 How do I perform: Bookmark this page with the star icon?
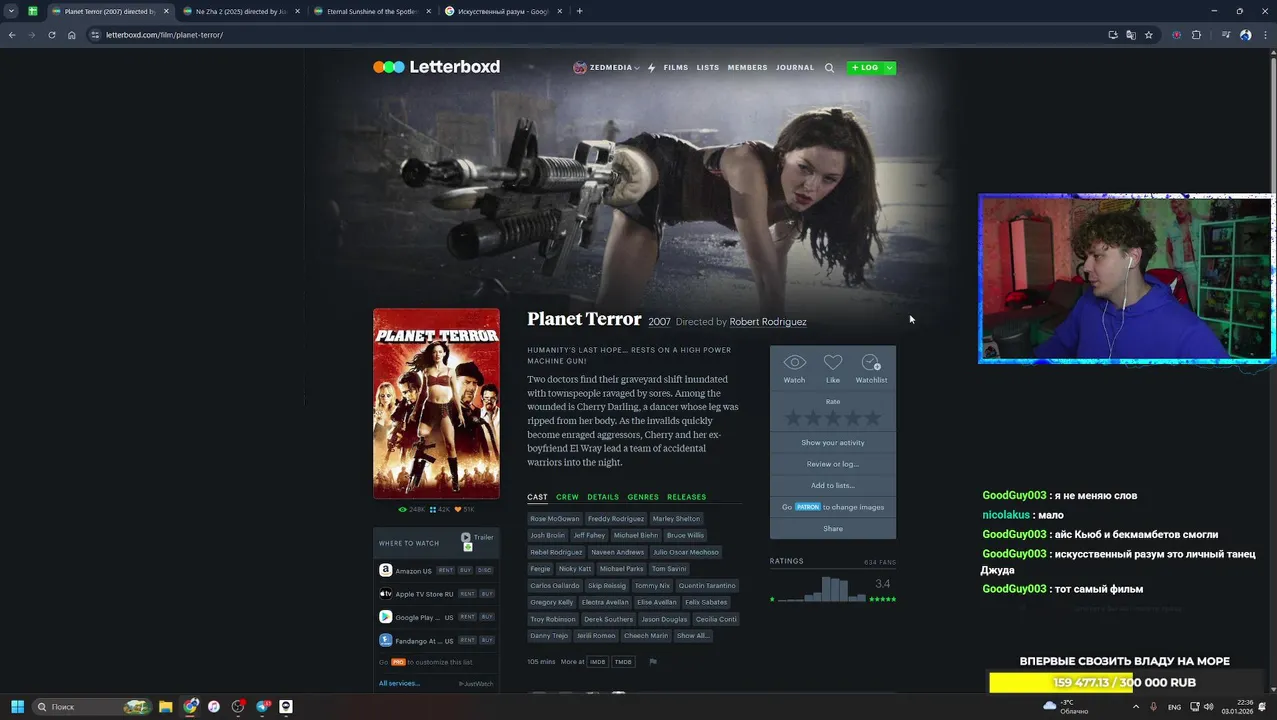point(1149,35)
